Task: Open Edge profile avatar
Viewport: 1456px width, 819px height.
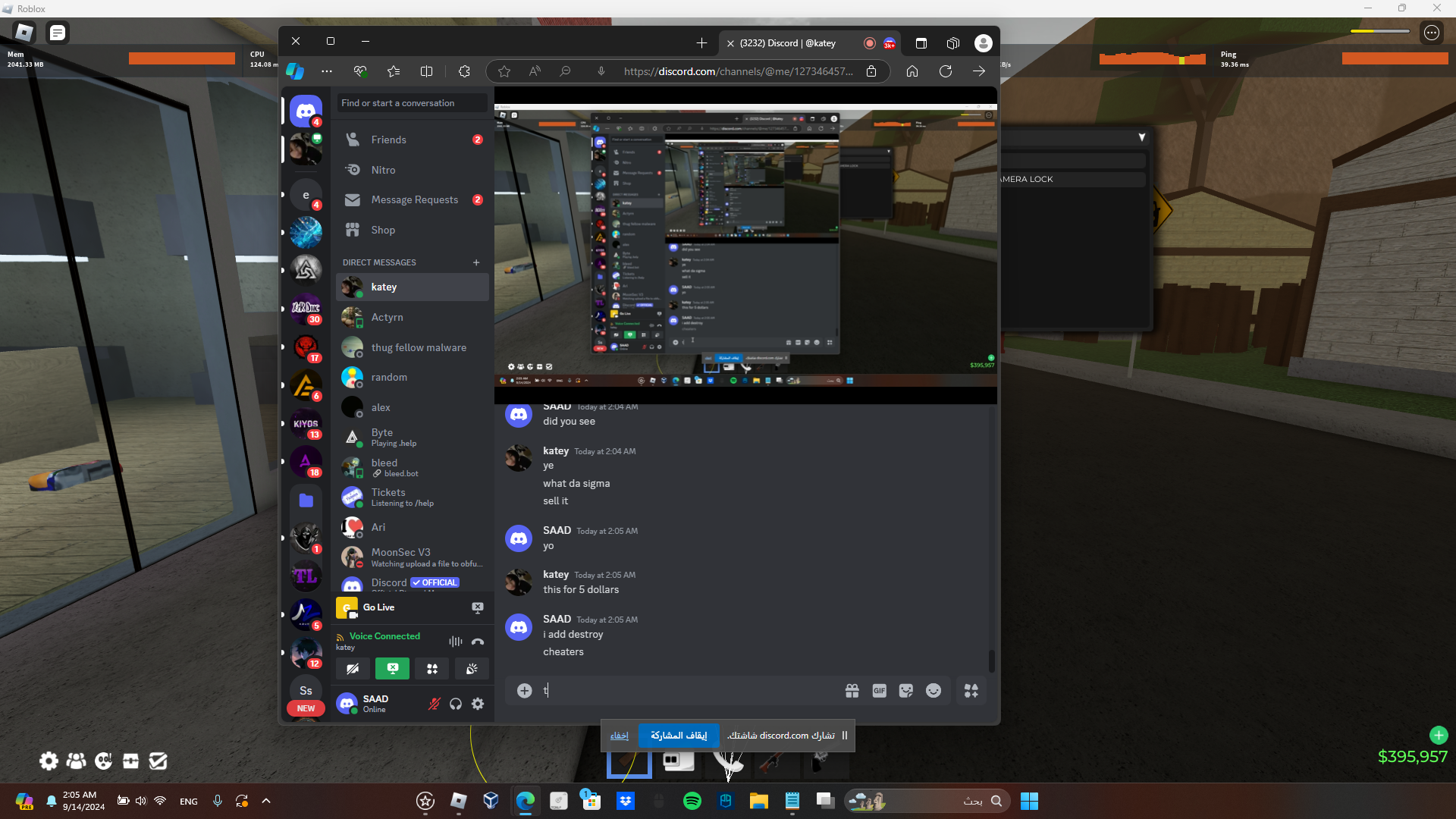Action: pyautogui.click(x=984, y=43)
